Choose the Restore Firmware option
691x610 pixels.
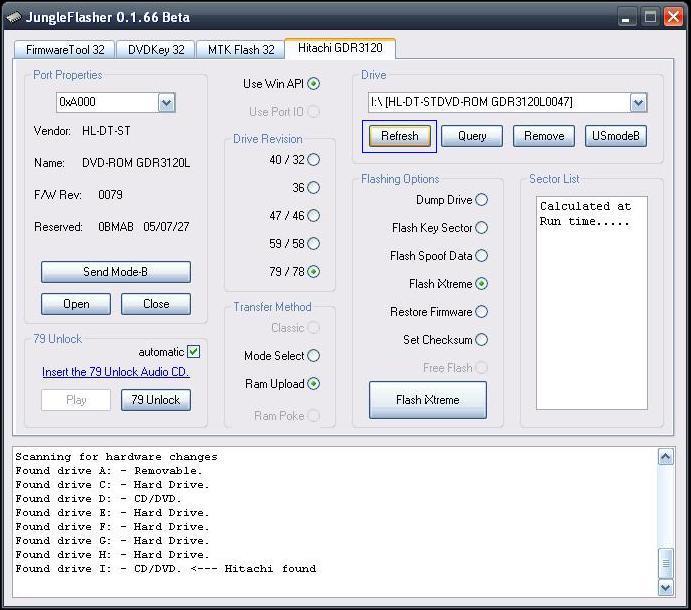click(x=482, y=312)
